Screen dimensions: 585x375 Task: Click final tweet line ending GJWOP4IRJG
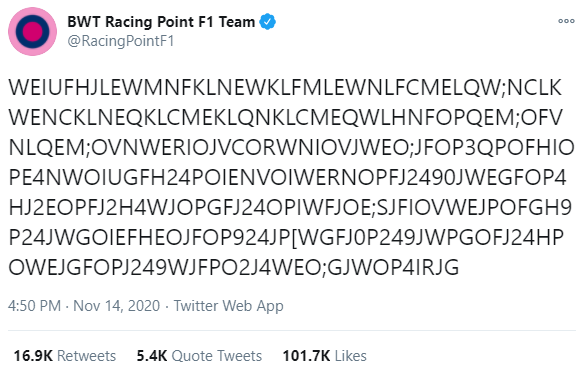(x=234, y=267)
